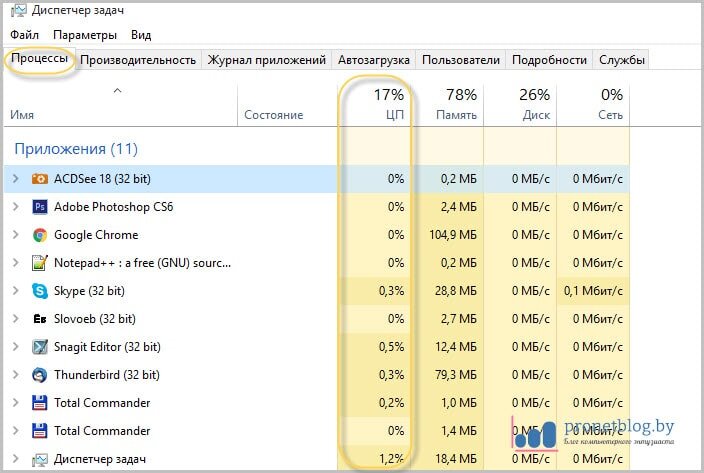704x473 pixels.
Task: Switch to the Производительность tab
Action: pos(138,60)
